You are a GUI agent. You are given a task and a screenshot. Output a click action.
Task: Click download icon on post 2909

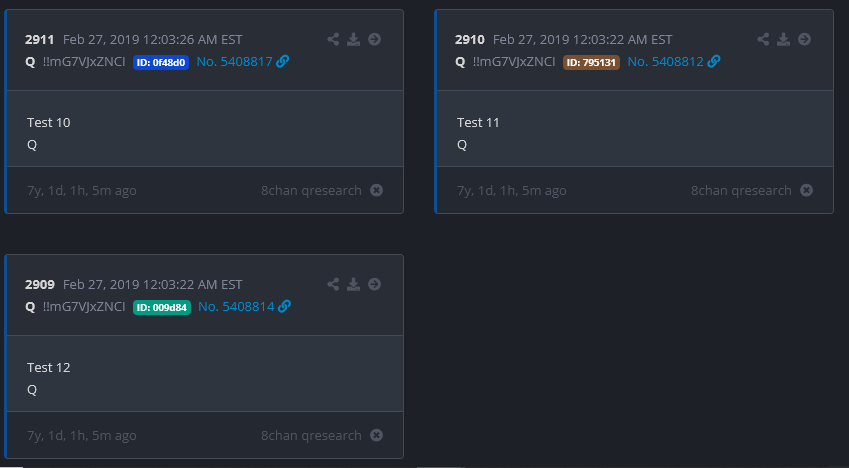pos(354,284)
